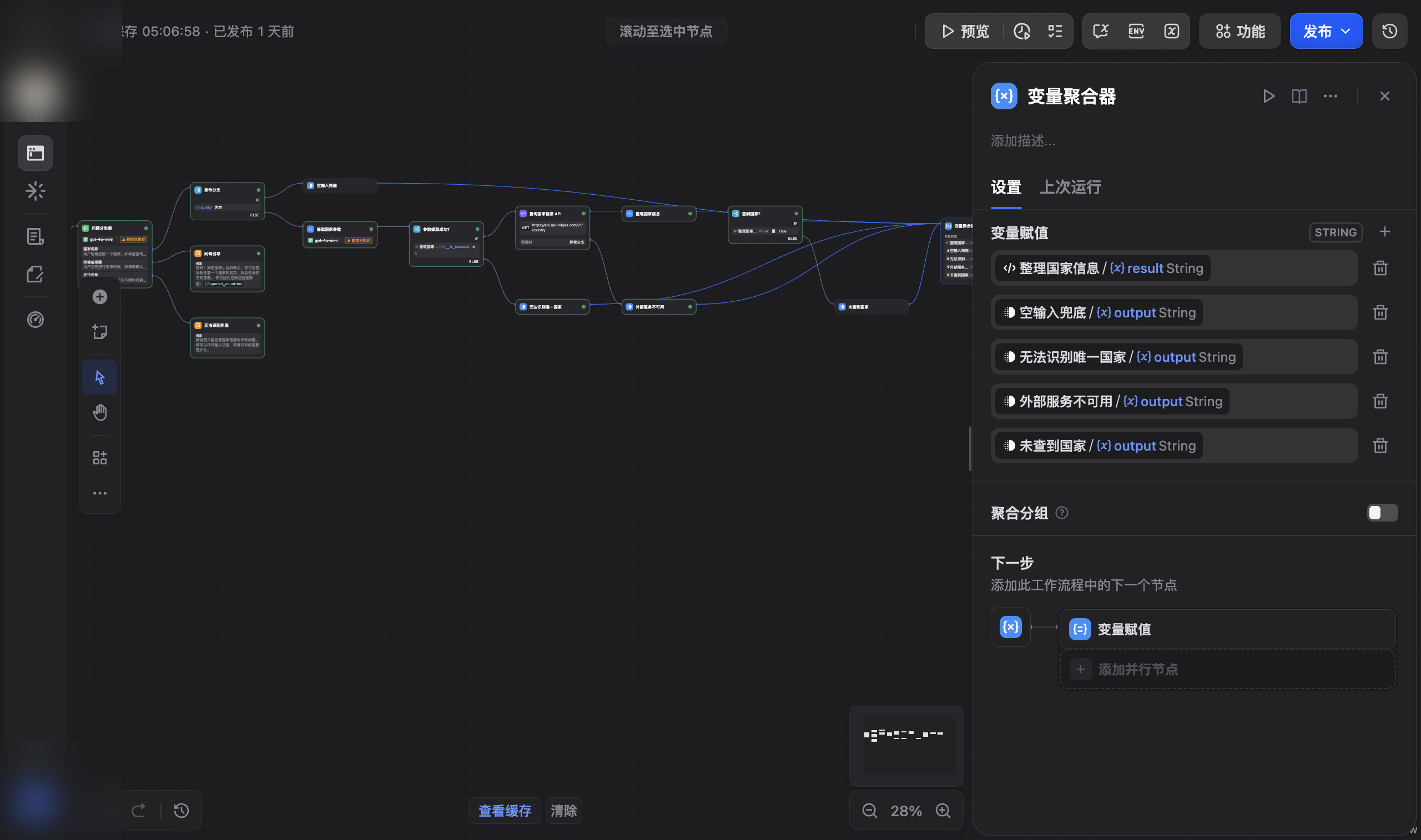Select the hand pan tool
Screen dimensions: 1421x840
pyautogui.click(x=100, y=413)
